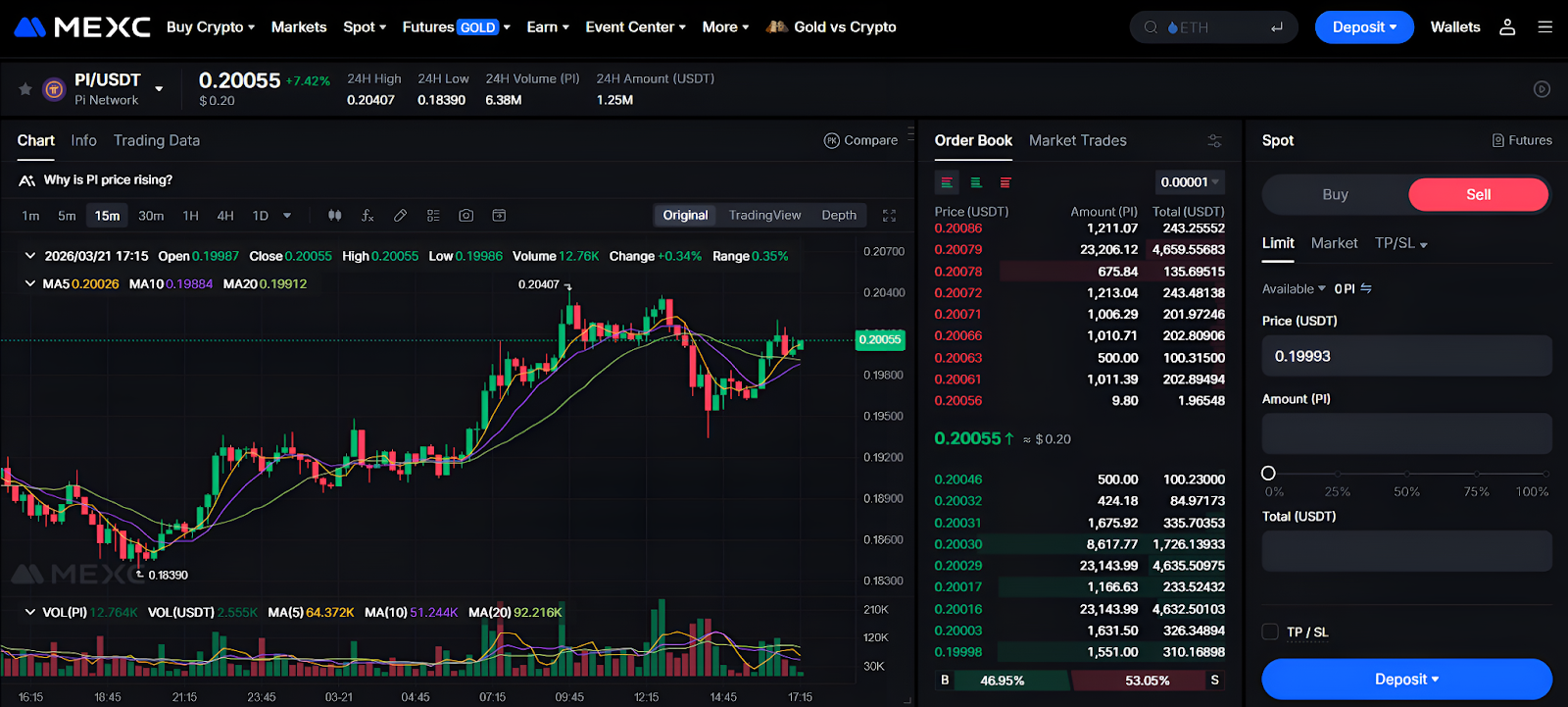
Task: Show both buy and sell orders view
Action: 947,182
